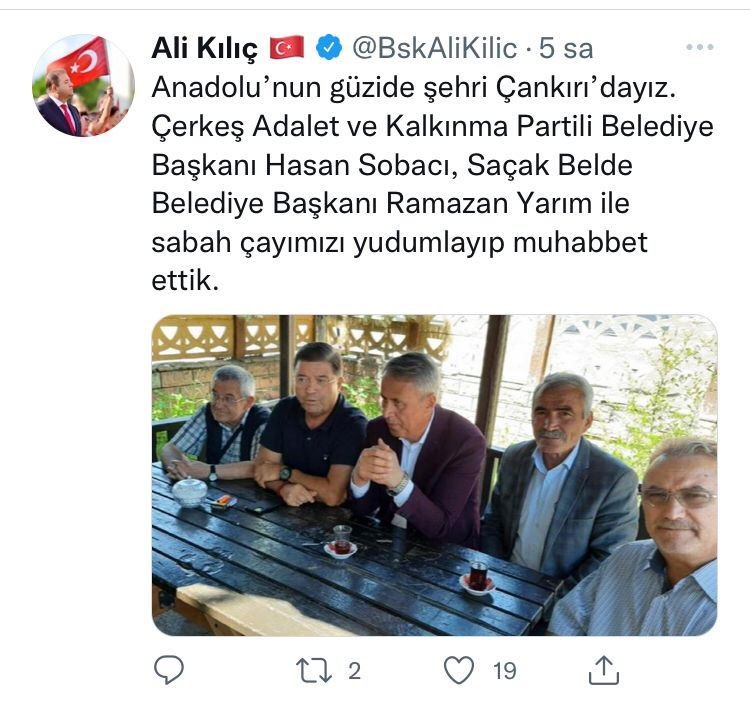Enlarge the tweet's attached photo
Viewport: 750px width, 708px height.
coord(434,475)
